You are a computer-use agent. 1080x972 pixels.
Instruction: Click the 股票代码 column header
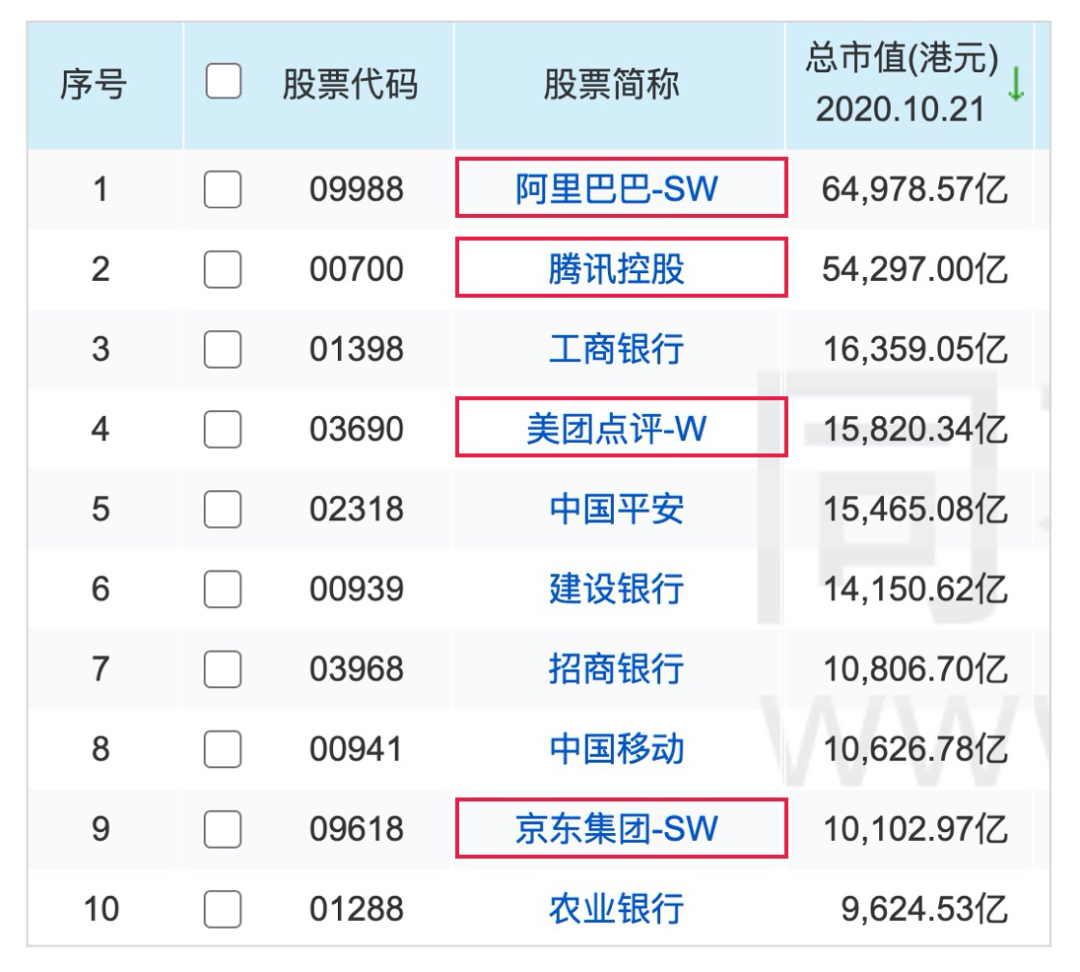[349, 85]
